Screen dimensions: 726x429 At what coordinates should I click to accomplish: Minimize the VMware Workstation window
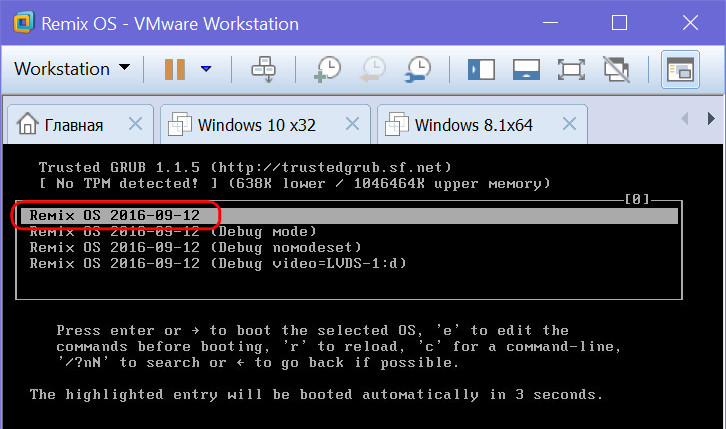(550, 23)
